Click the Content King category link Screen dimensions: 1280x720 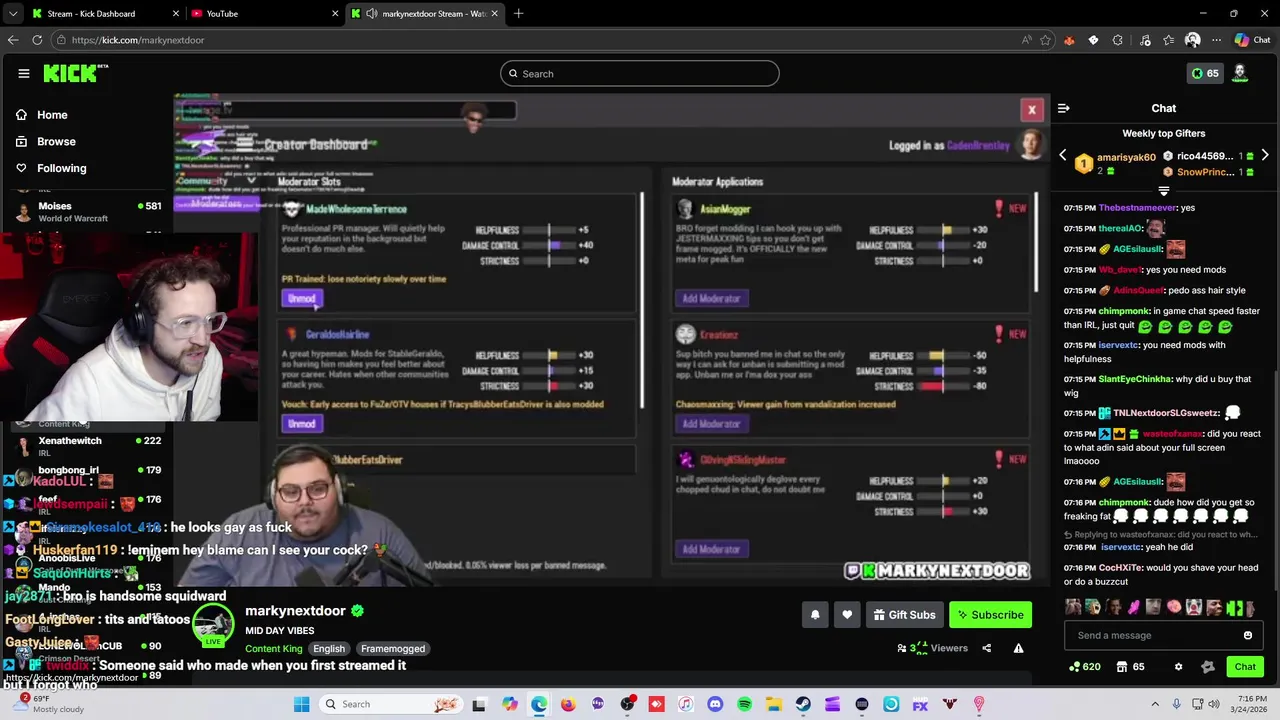click(273, 649)
